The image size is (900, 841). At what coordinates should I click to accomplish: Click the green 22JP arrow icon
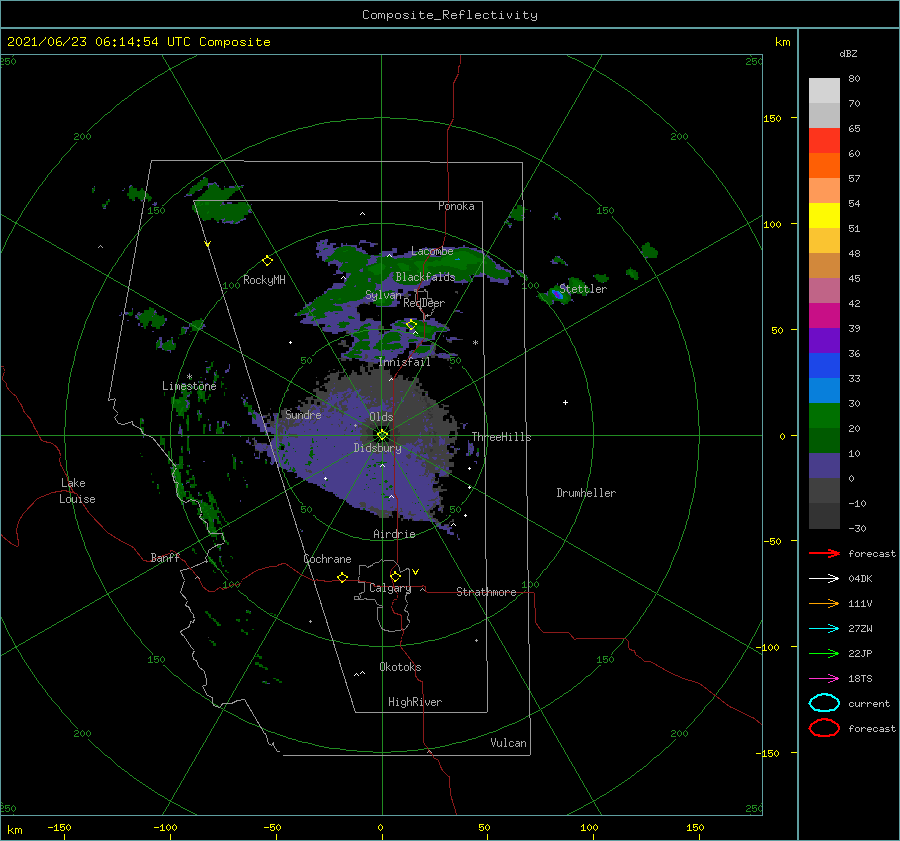824,653
